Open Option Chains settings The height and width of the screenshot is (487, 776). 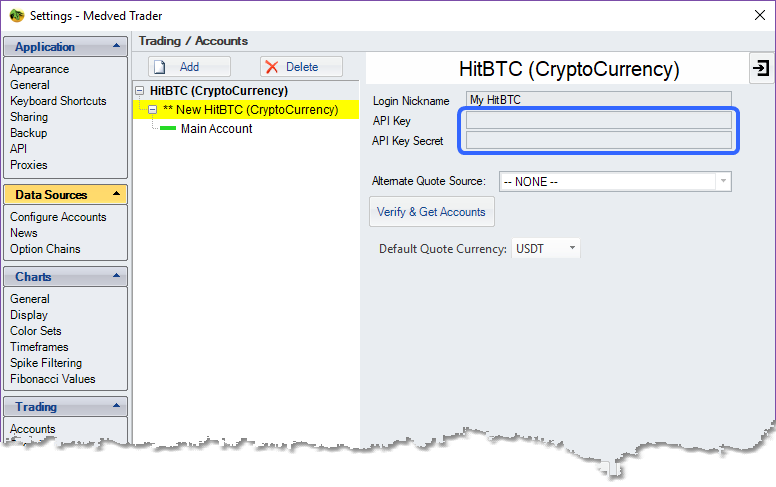(x=45, y=249)
